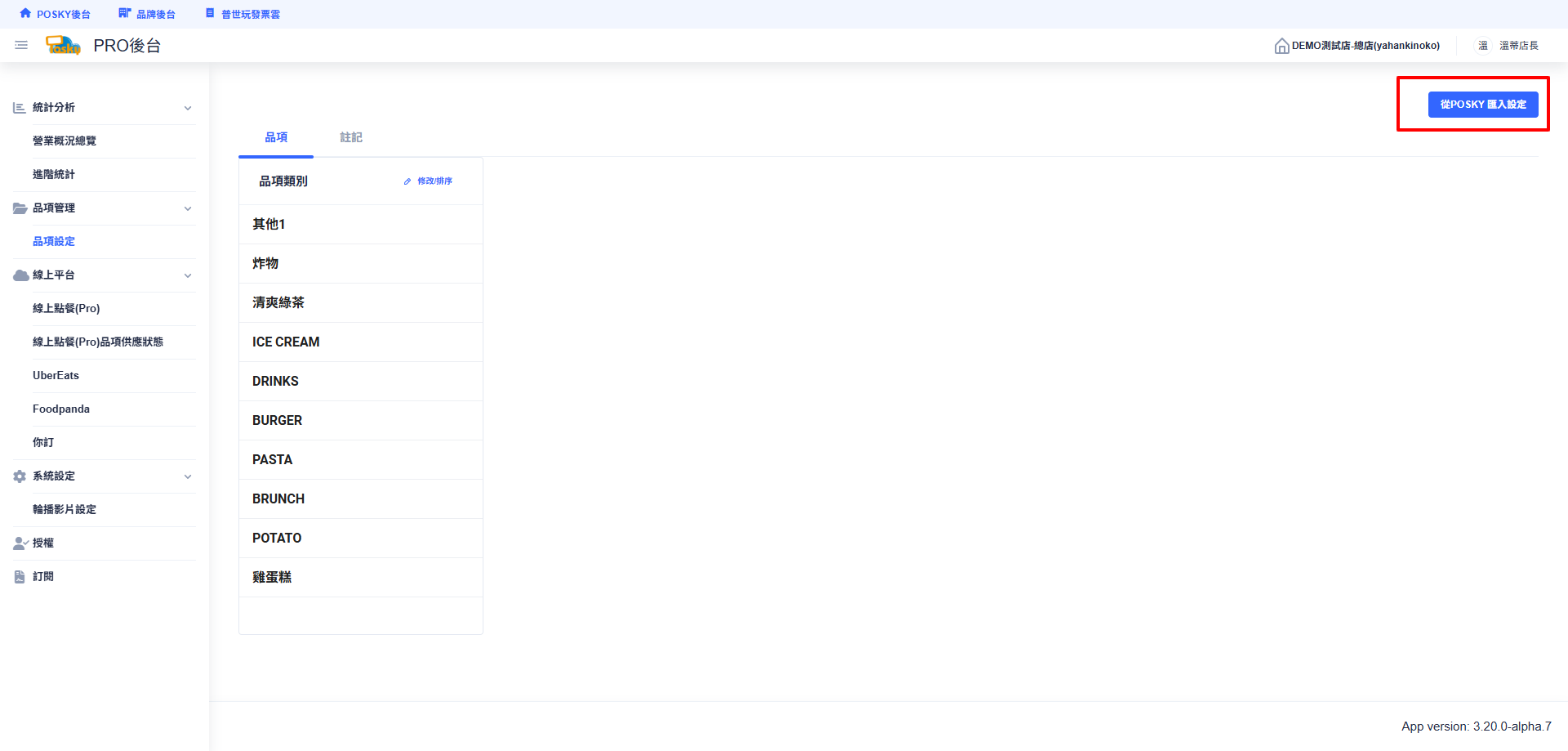The image size is (1568, 751).
Task: Click the 普世玩發票雲 document icon
Action: (x=210, y=13)
